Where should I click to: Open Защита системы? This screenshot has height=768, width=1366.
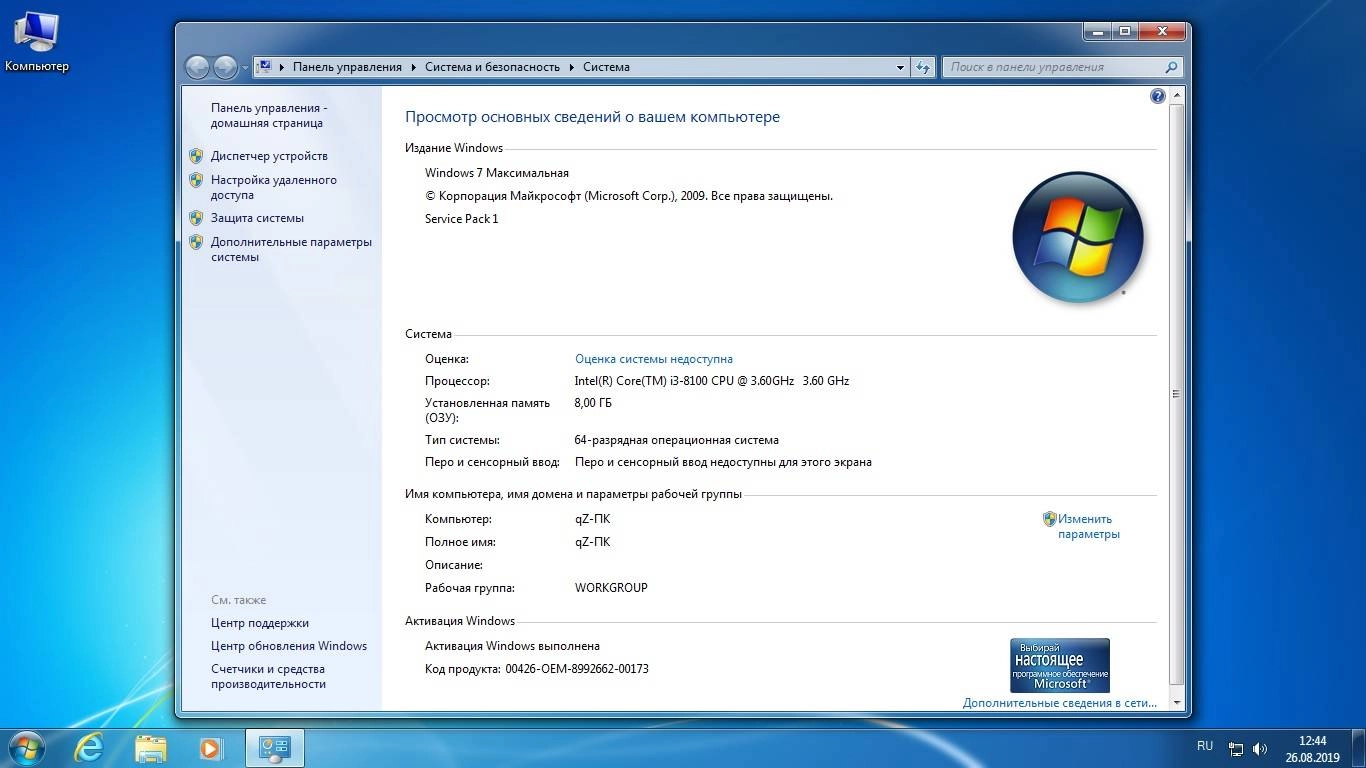(x=257, y=218)
